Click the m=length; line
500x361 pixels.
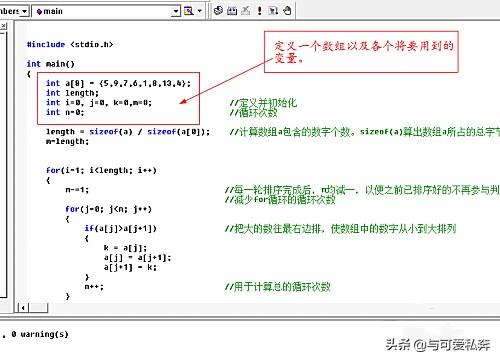click(x=67, y=141)
